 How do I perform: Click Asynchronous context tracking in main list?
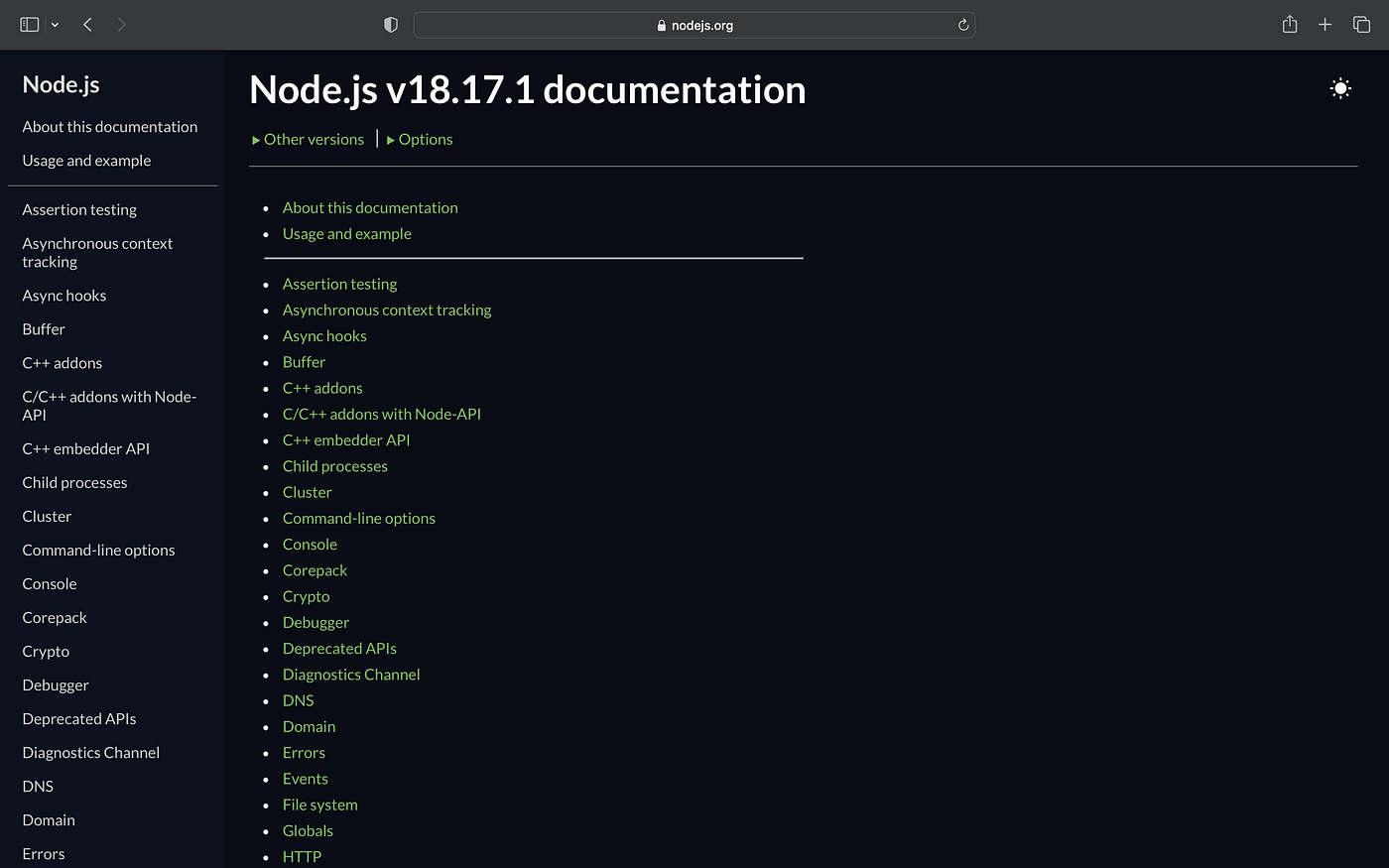click(x=387, y=310)
